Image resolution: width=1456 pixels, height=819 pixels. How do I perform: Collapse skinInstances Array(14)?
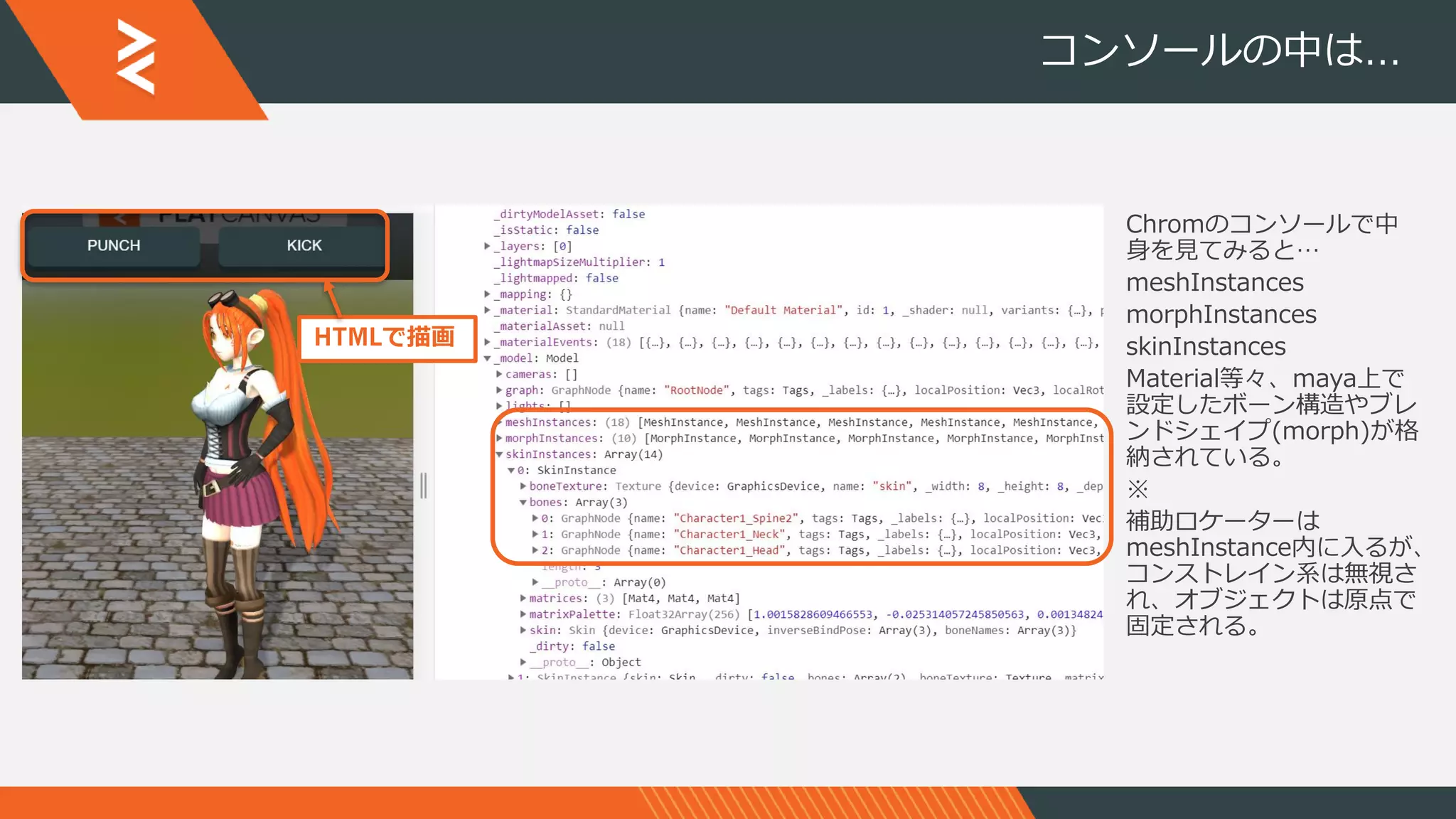[499, 454]
